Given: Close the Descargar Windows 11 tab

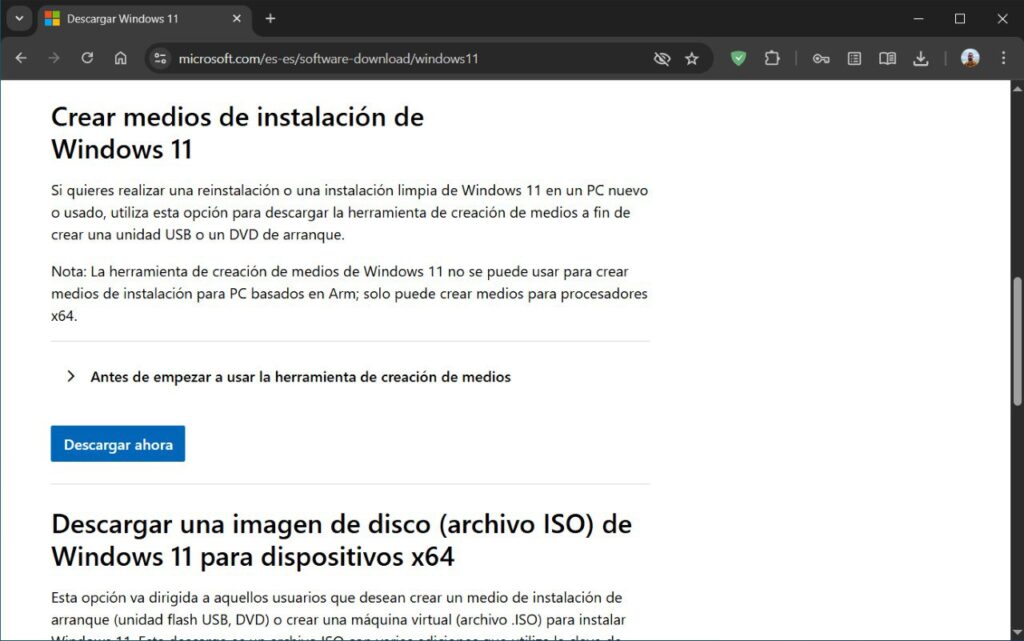Looking at the screenshot, I should click(236, 19).
